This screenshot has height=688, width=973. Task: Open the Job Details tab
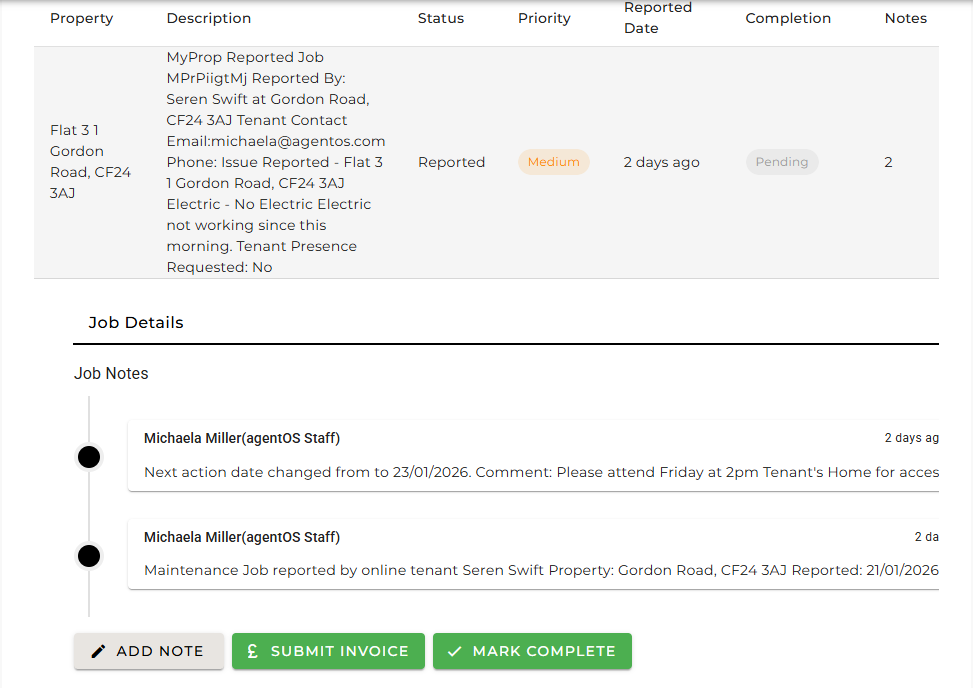[x=136, y=323]
